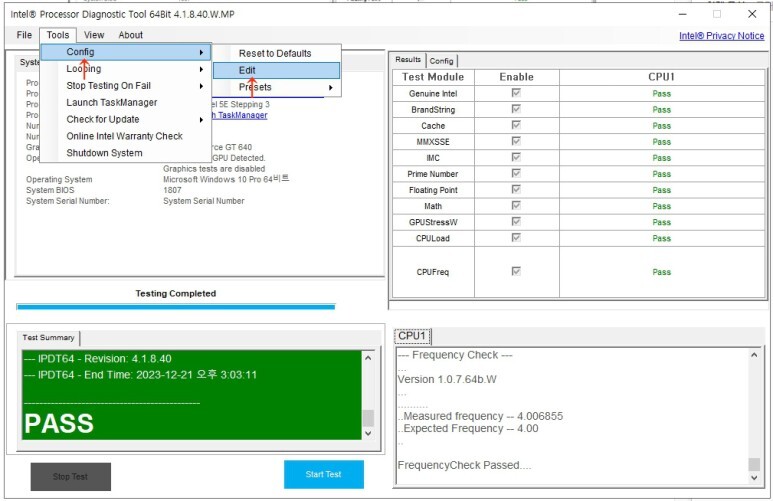Click the testing progress bar
This screenshot has width=773, height=501.
pos(176,307)
